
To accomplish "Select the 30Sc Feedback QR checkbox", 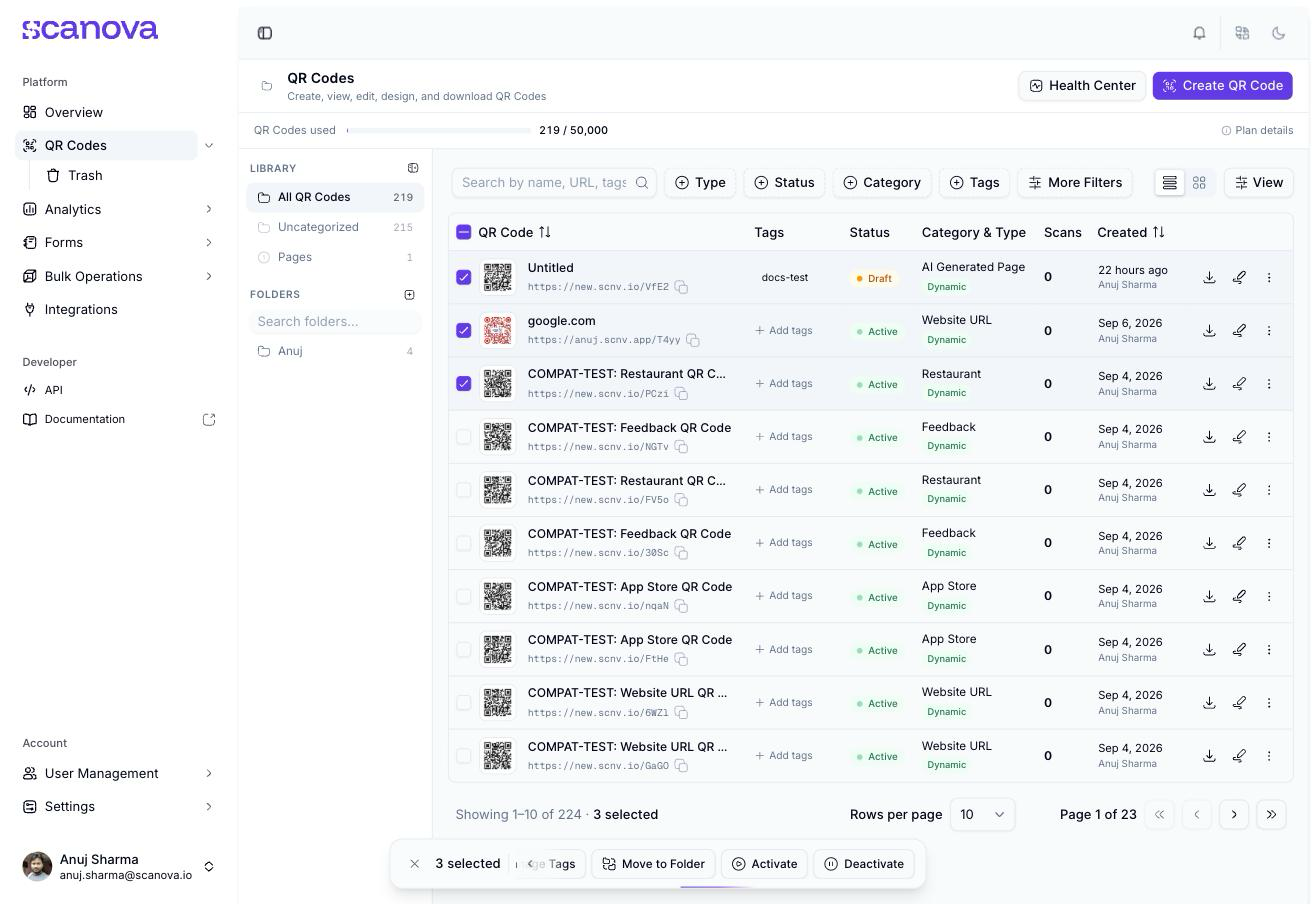I will (x=463, y=543).
